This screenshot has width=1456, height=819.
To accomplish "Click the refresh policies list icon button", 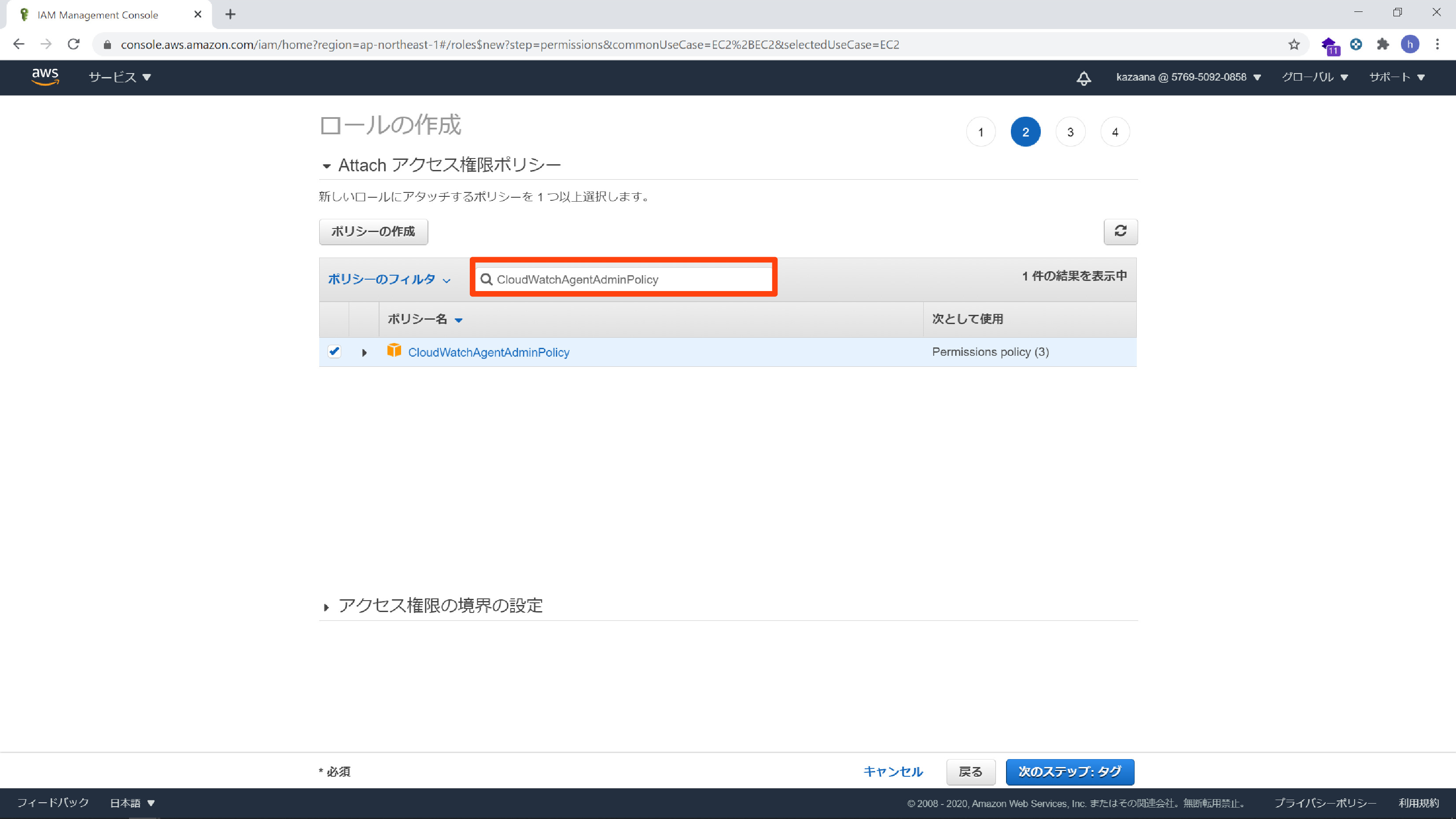I will pyautogui.click(x=1120, y=231).
